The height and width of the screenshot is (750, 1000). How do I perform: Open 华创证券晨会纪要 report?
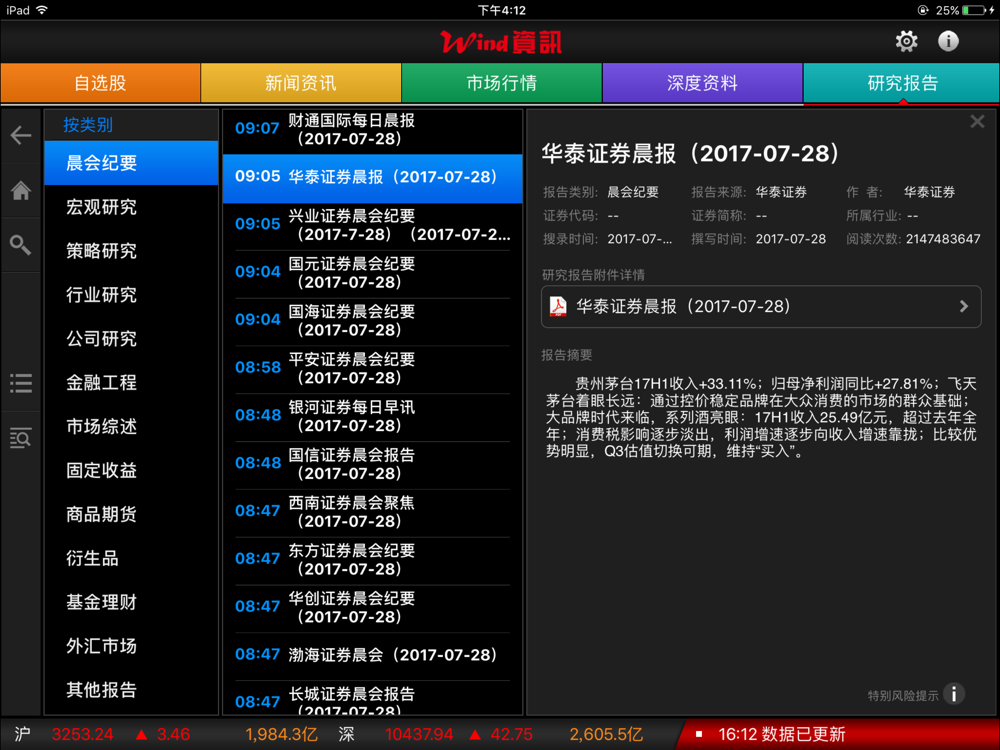click(x=372, y=608)
